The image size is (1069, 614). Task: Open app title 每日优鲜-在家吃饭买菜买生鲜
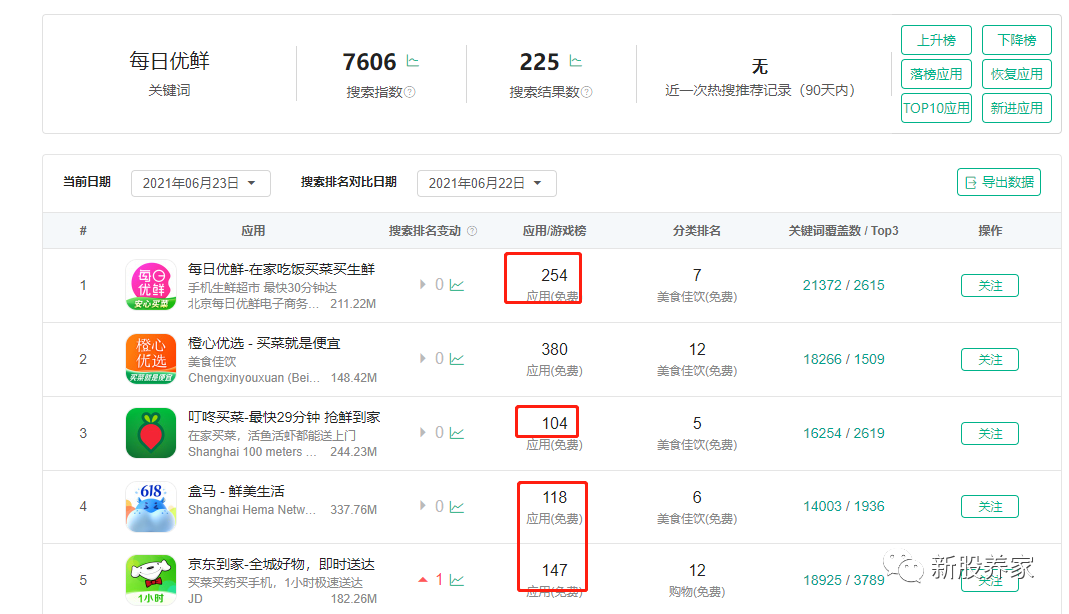[282, 269]
